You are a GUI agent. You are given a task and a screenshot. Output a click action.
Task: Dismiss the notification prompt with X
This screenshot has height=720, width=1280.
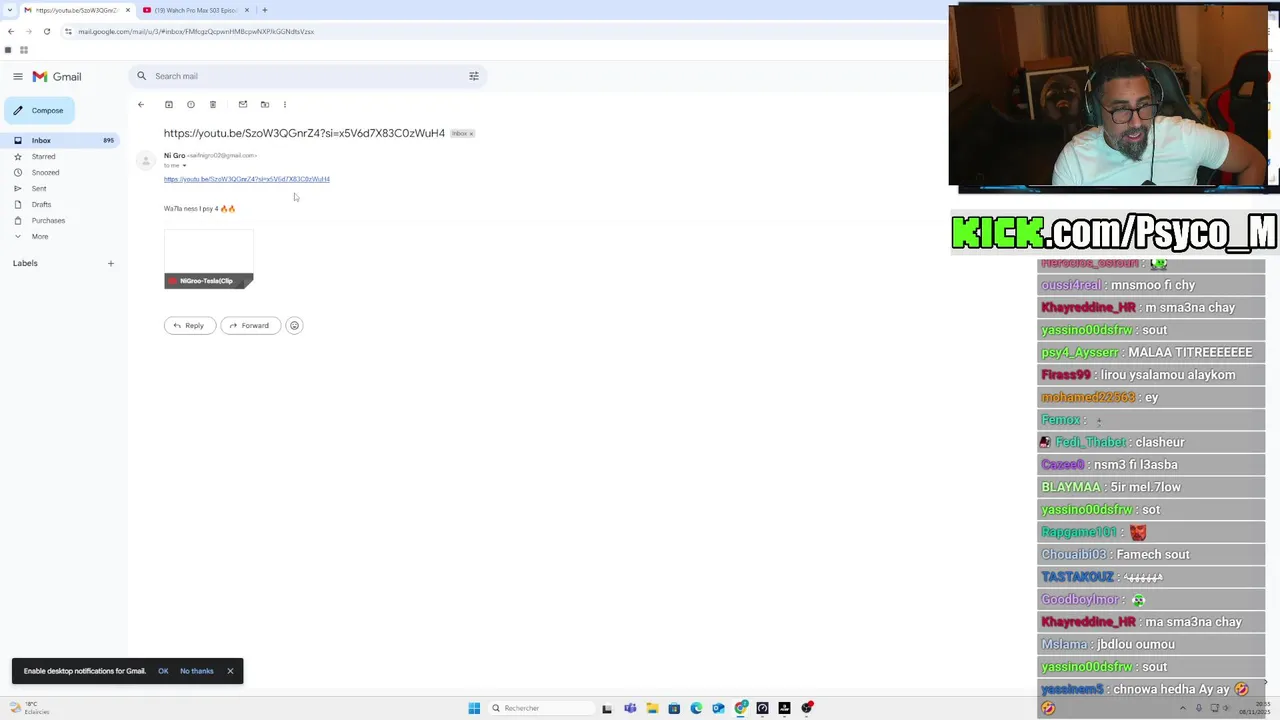pos(230,671)
